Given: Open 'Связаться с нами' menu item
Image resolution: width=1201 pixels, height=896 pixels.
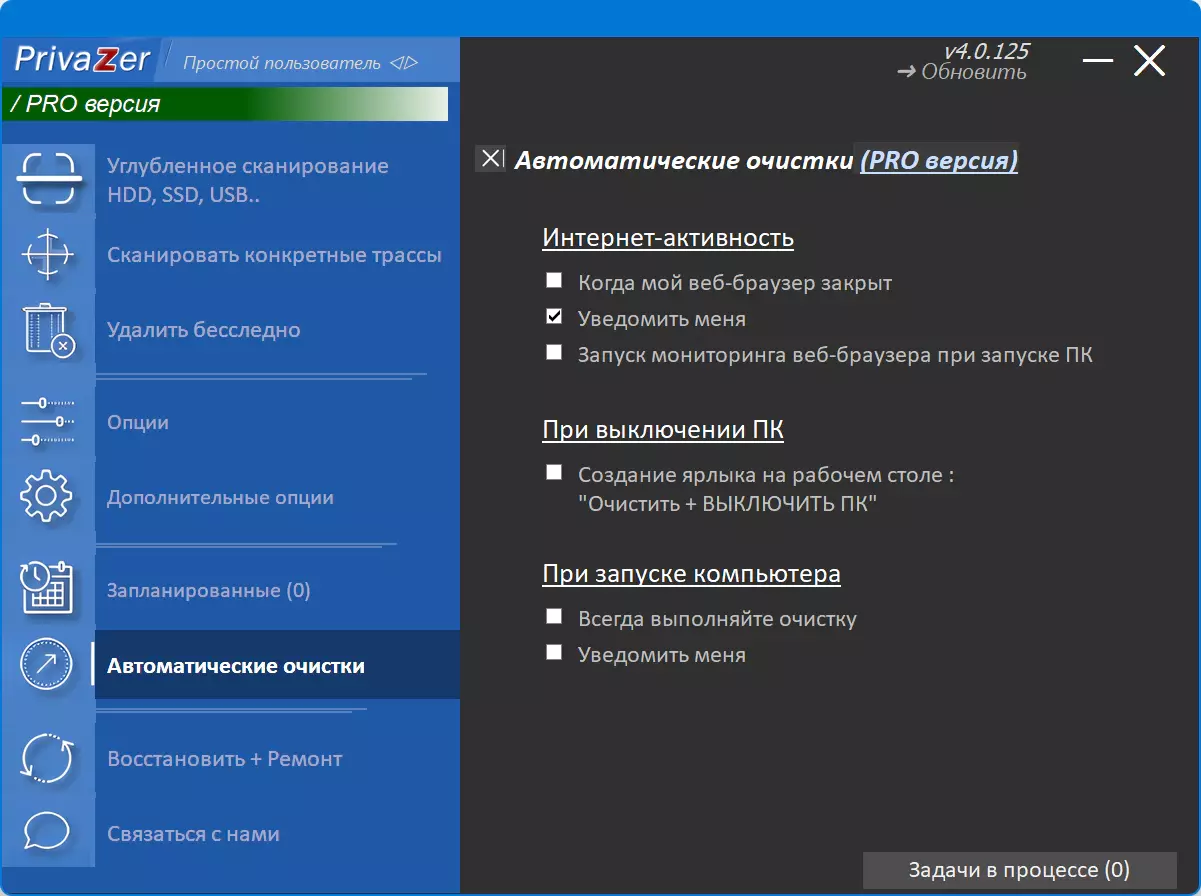Looking at the screenshot, I should pos(193,834).
